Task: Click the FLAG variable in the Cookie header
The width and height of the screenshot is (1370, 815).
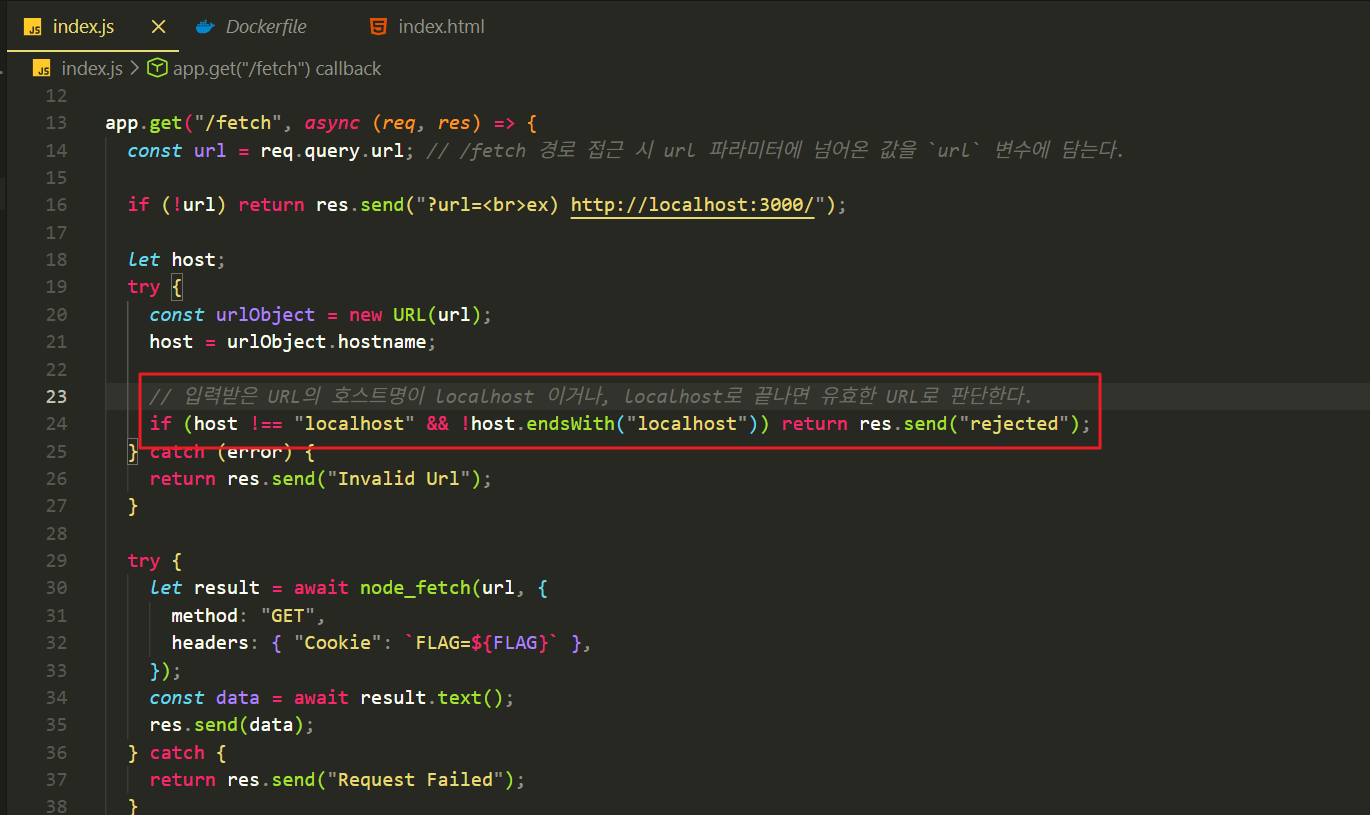Action: 515,643
